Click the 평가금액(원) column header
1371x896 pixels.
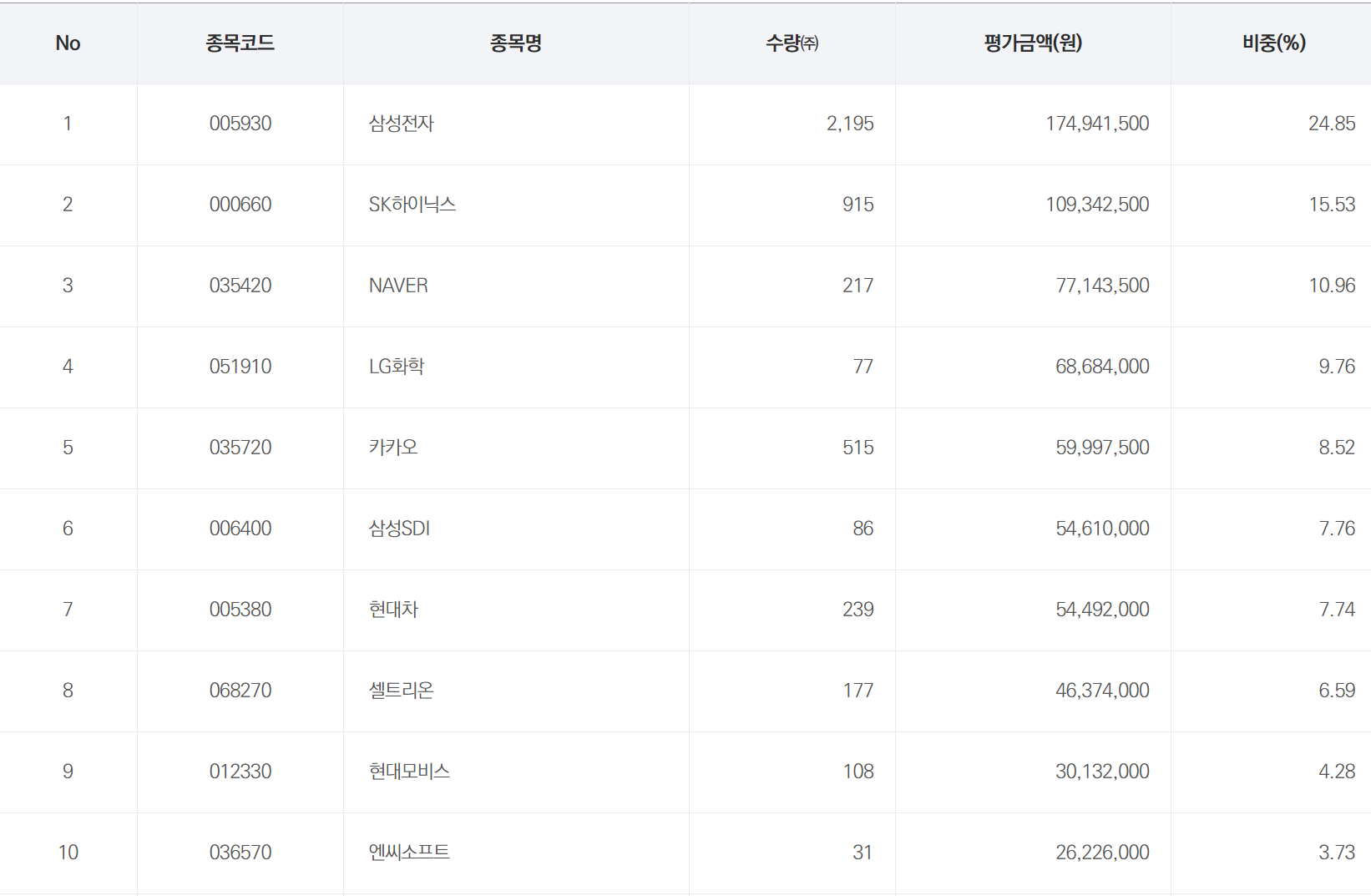tap(1033, 43)
